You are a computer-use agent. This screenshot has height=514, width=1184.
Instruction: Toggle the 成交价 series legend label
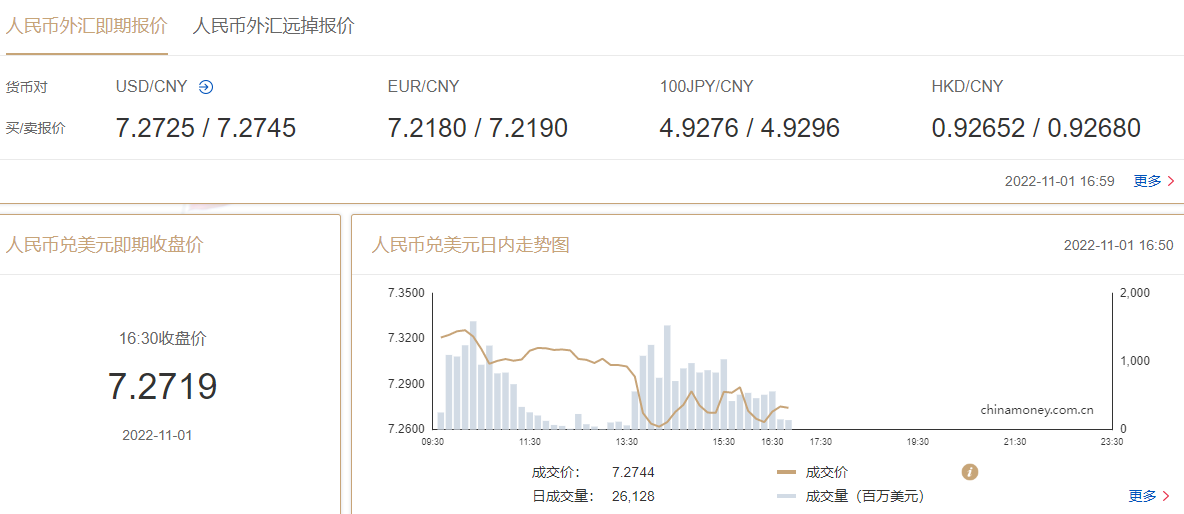(x=826, y=472)
